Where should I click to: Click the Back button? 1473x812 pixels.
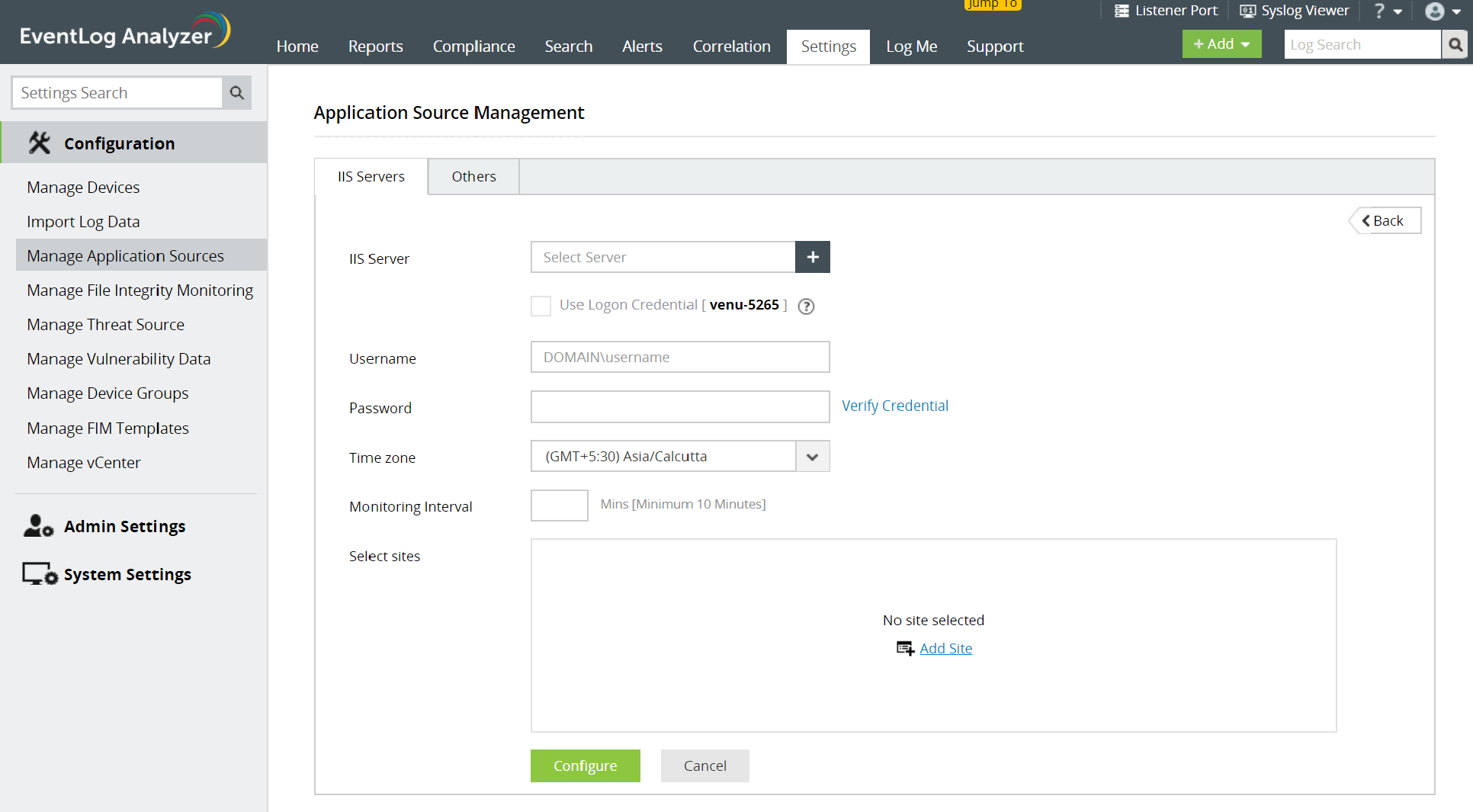[1385, 220]
